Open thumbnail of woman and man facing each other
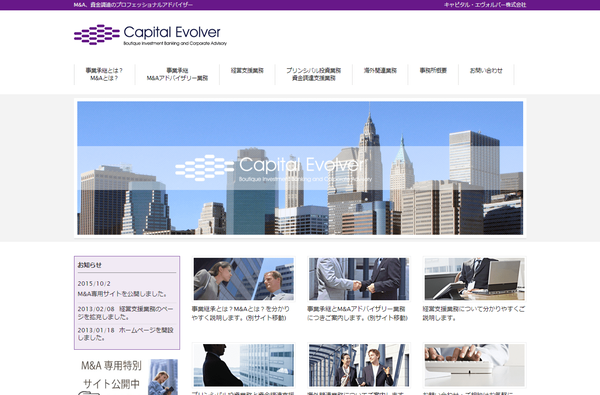This screenshot has width=600, height=395. (x=243, y=279)
